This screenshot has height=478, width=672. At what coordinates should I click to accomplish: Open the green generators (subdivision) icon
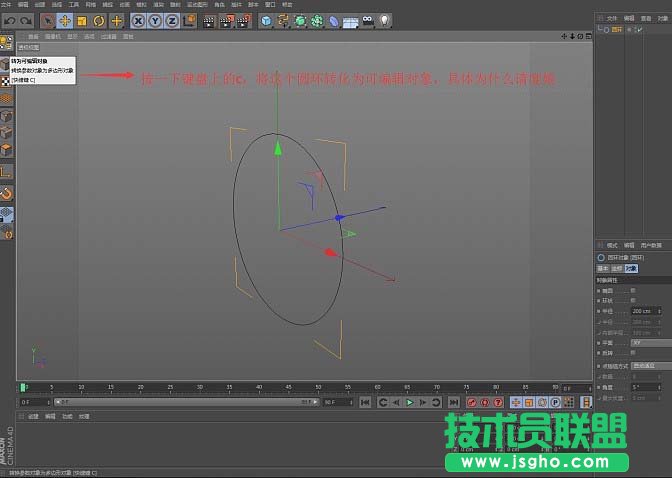(300, 21)
